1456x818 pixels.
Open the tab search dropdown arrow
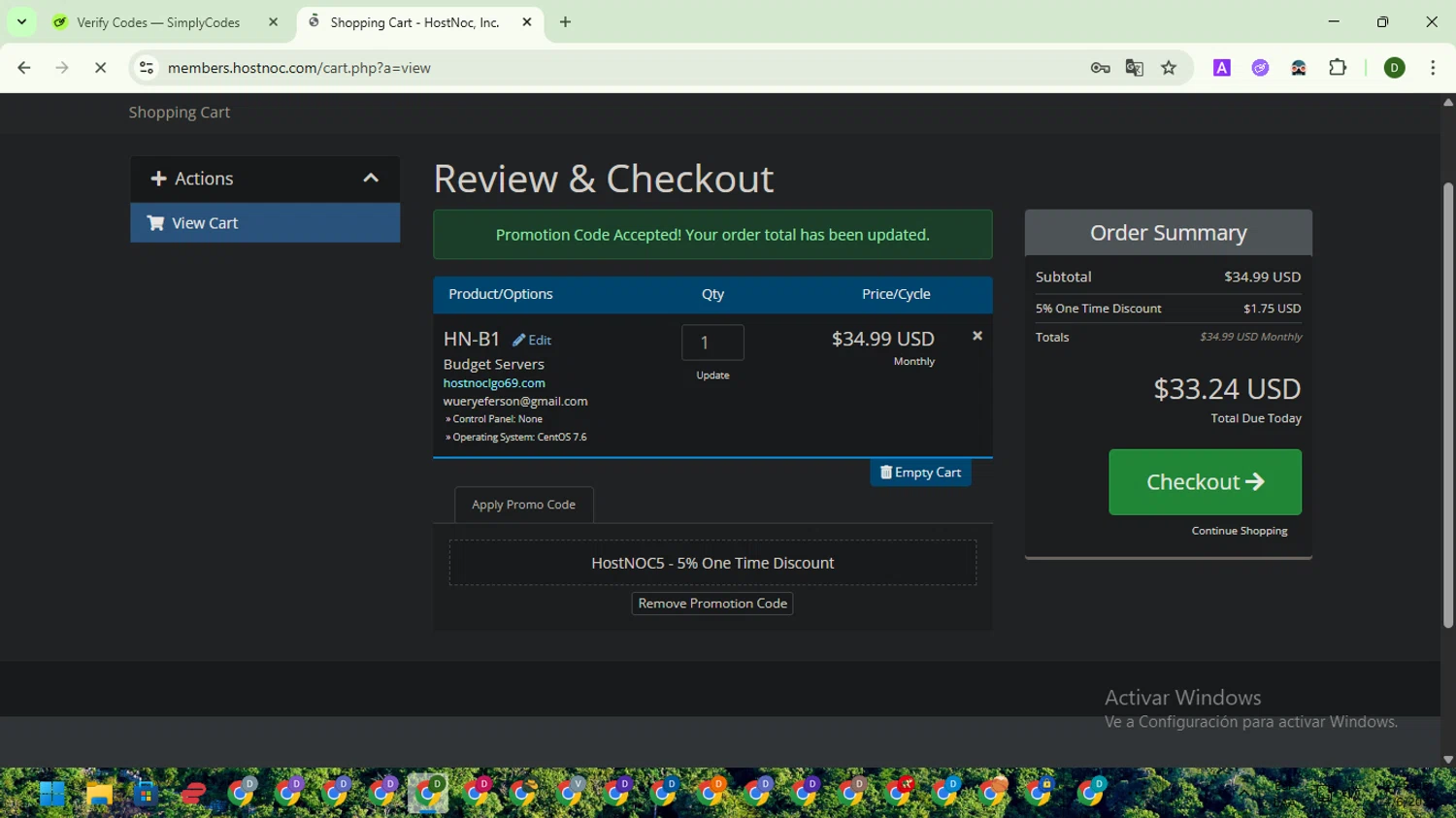click(x=21, y=21)
